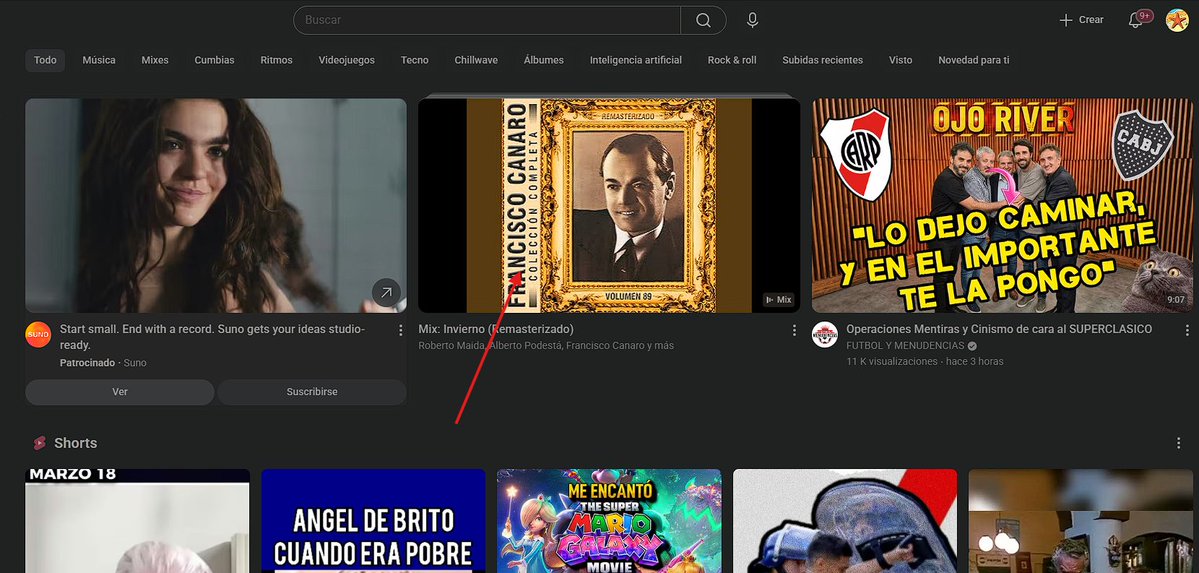Click the Mix badge on Canaro thumbnail
The image size is (1199, 573).
point(778,300)
